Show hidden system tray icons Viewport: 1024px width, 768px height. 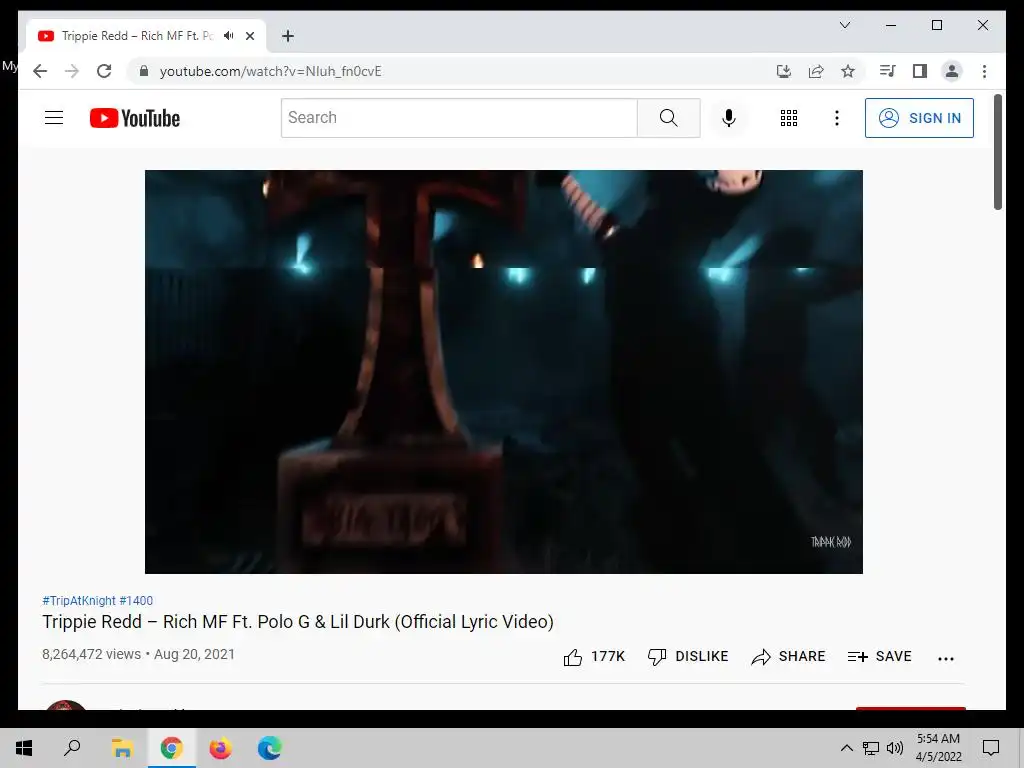coord(846,748)
